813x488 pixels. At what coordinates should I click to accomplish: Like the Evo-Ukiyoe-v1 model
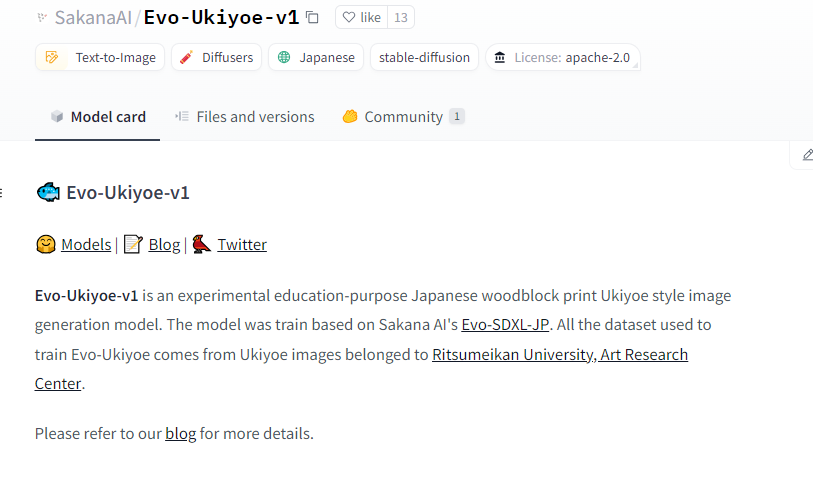(361, 17)
